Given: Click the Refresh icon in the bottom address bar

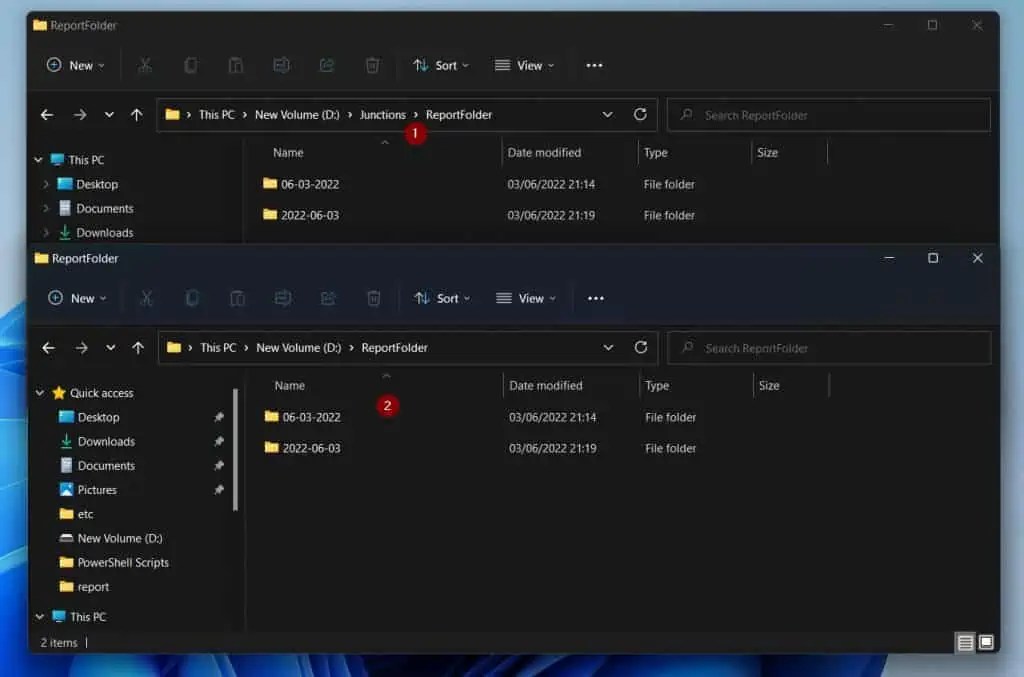Looking at the screenshot, I should click(641, 347).
